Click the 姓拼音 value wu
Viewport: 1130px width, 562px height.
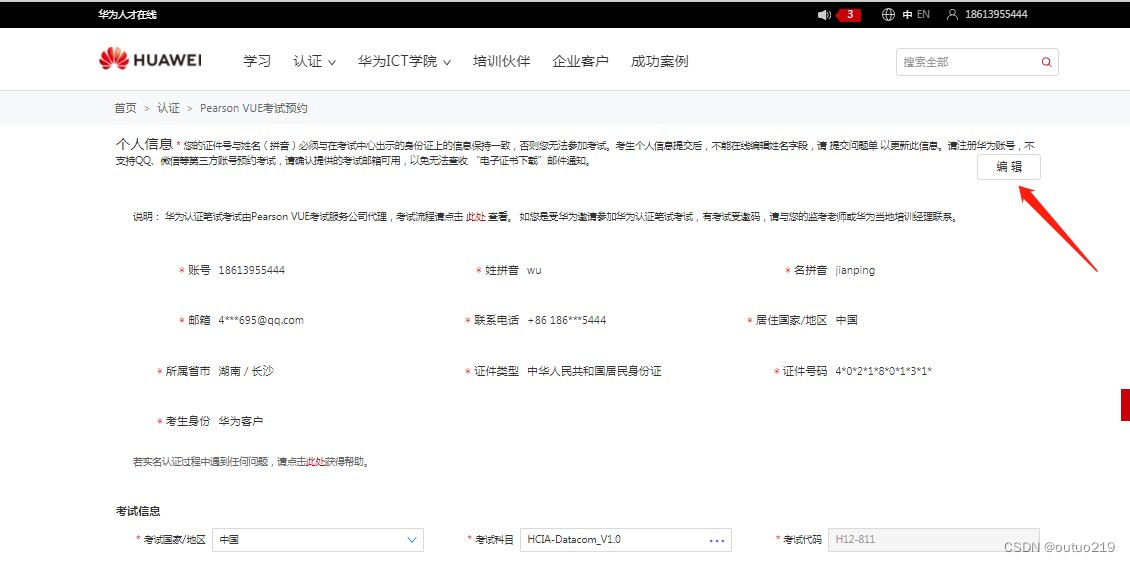(x=534, y=270)
